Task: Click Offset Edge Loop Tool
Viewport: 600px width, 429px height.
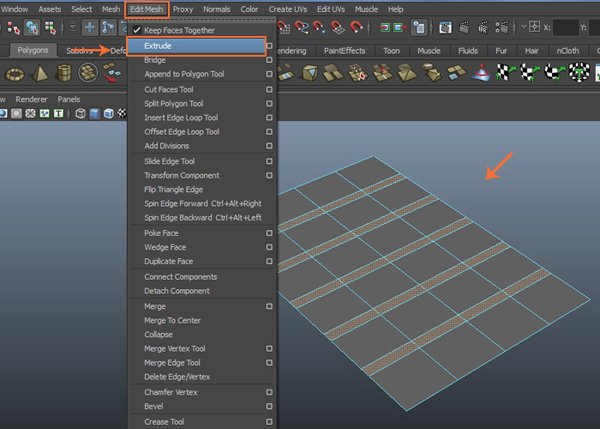Action: [x=182, y=132]
